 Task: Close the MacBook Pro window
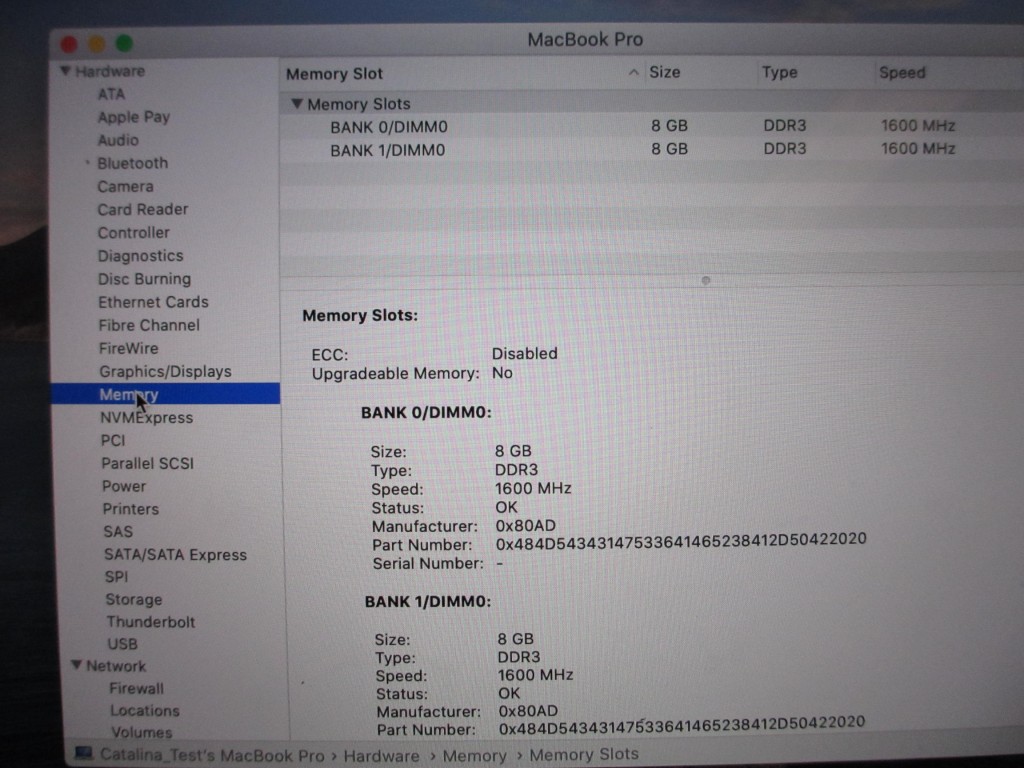tap(69, 44)
